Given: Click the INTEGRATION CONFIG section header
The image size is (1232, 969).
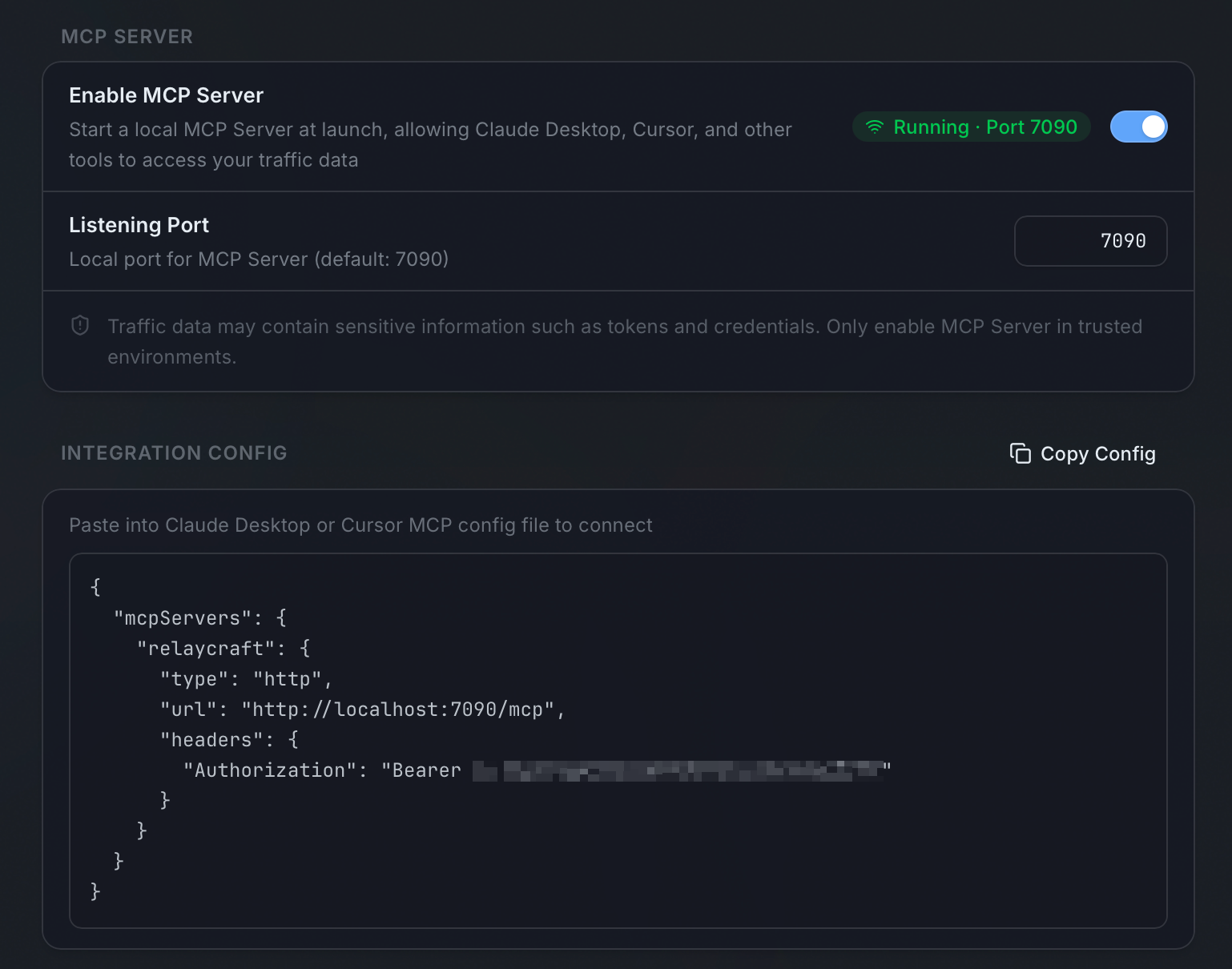Looking at the screenshot, I should tap(174, 452).
